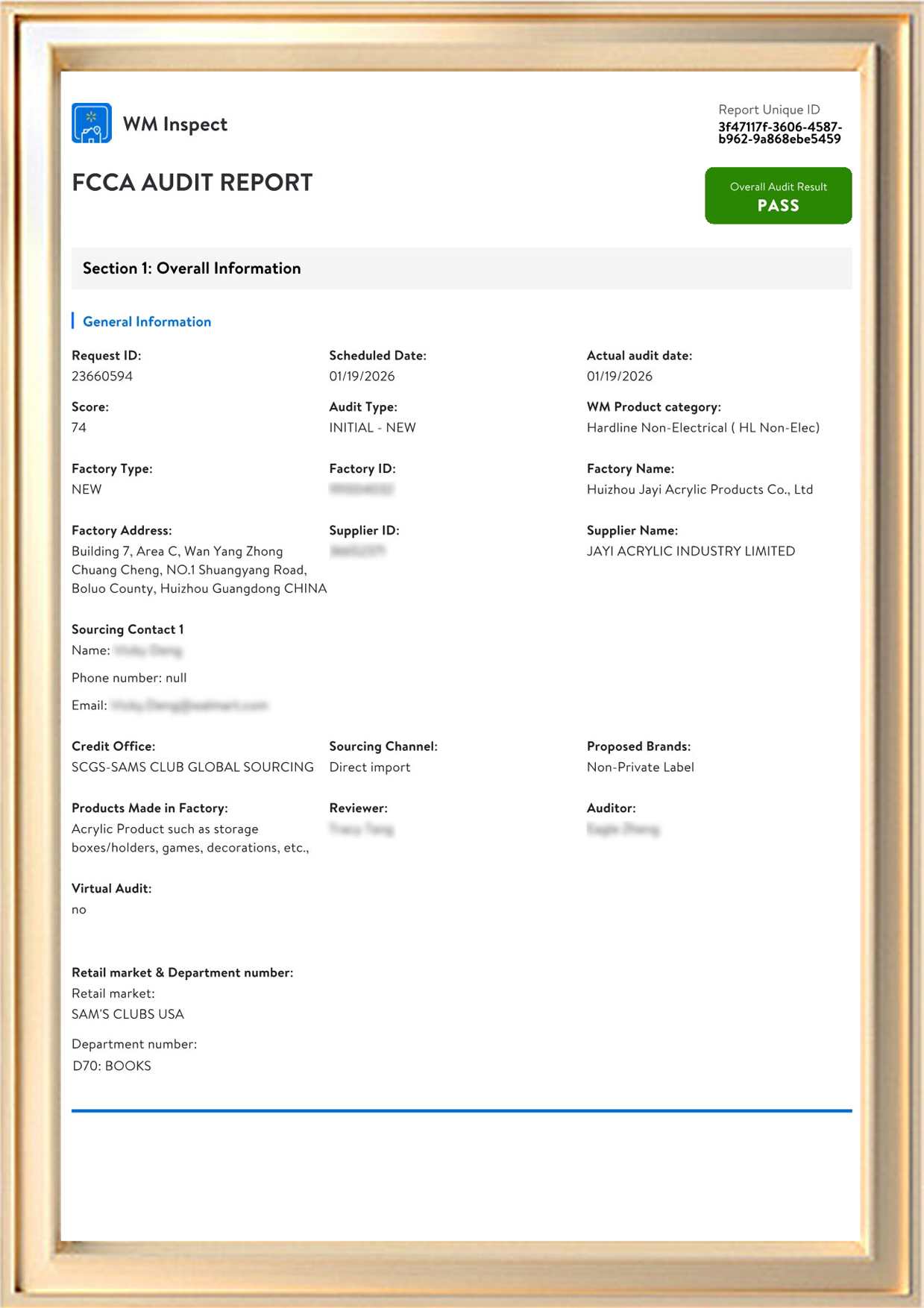Select department number D70: BOOKS
The height and width of the screenshot is (1308, 924).
(112, 1066)
